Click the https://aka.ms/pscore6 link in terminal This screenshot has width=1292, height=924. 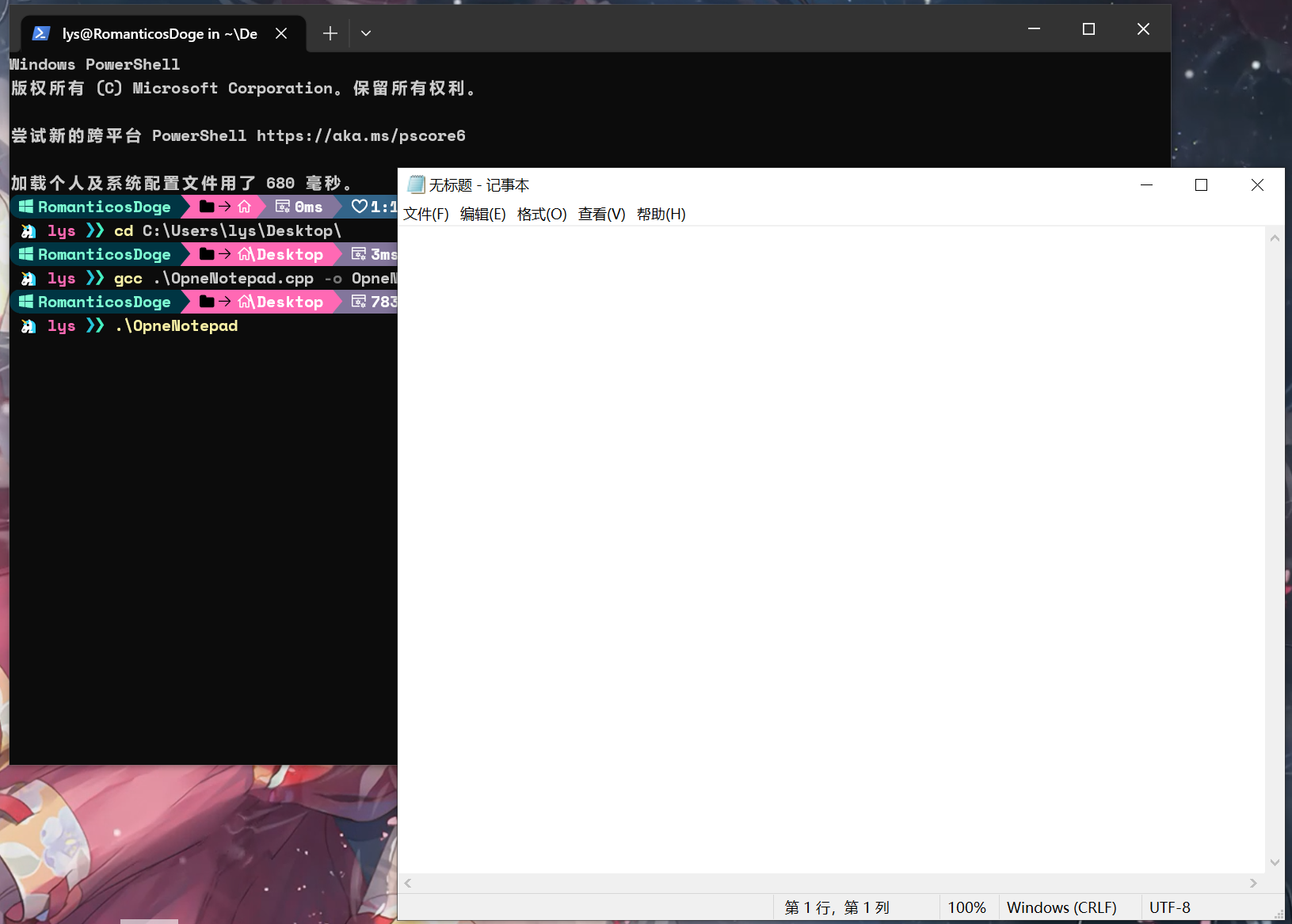tap(361, 135)
